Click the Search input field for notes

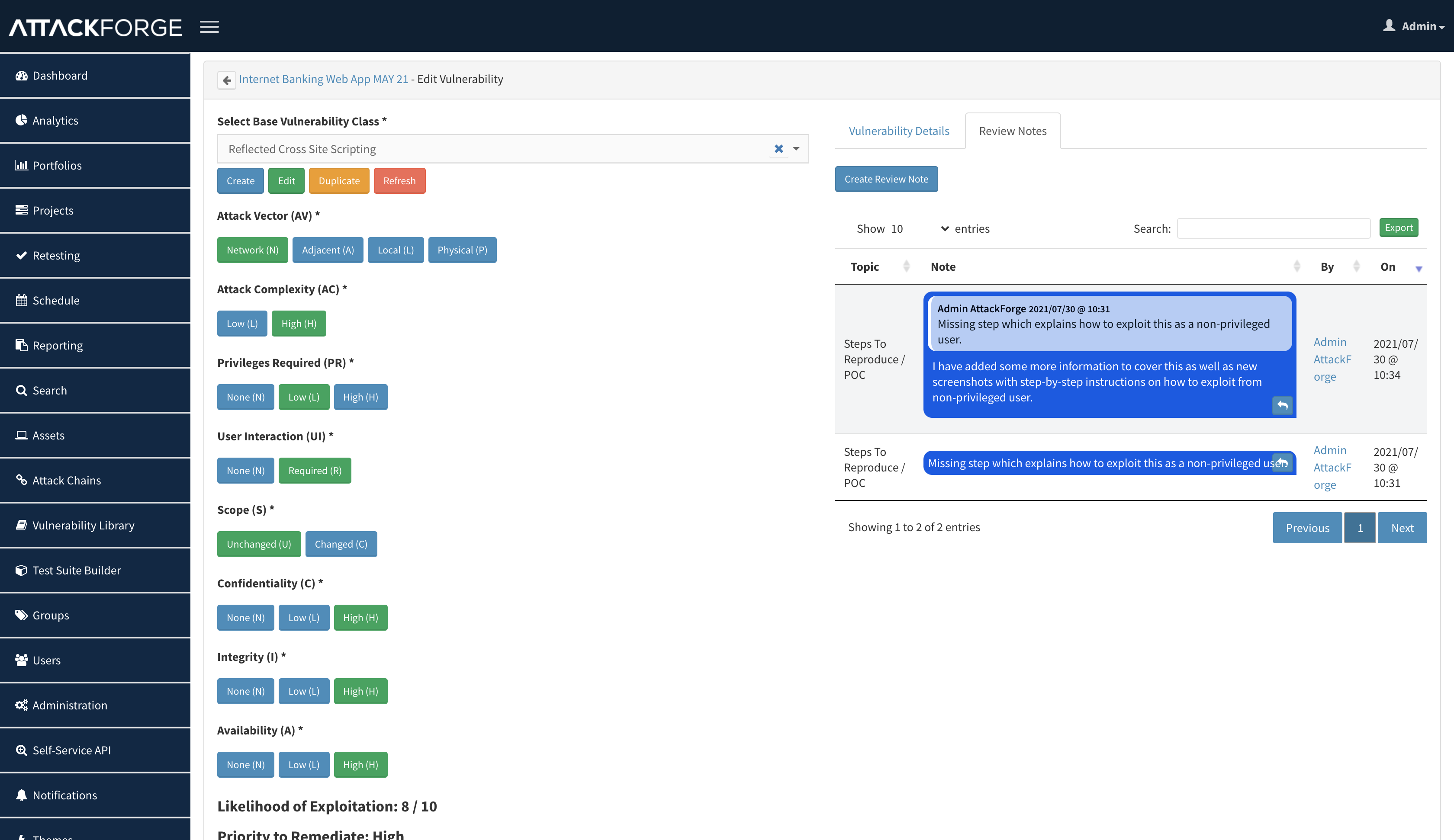click(x=1274, y=228)
